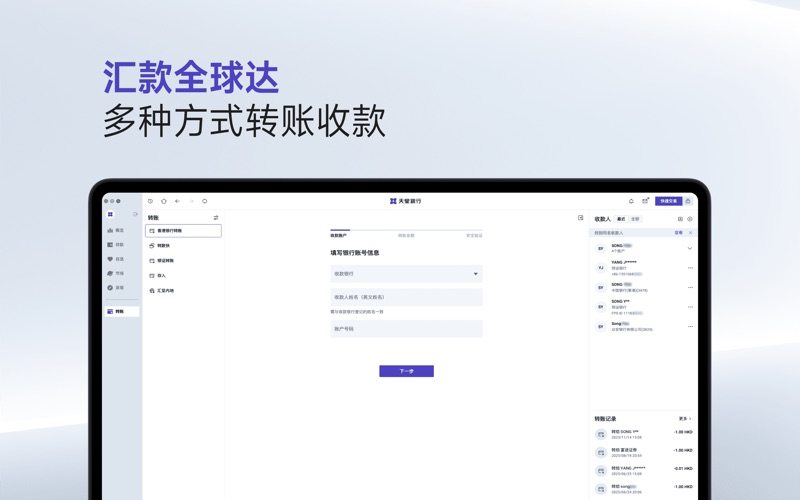Select the first bank transfer option in 转账 list
The width and height of the screenshot is (800, 500).
[x=183, y=231]
